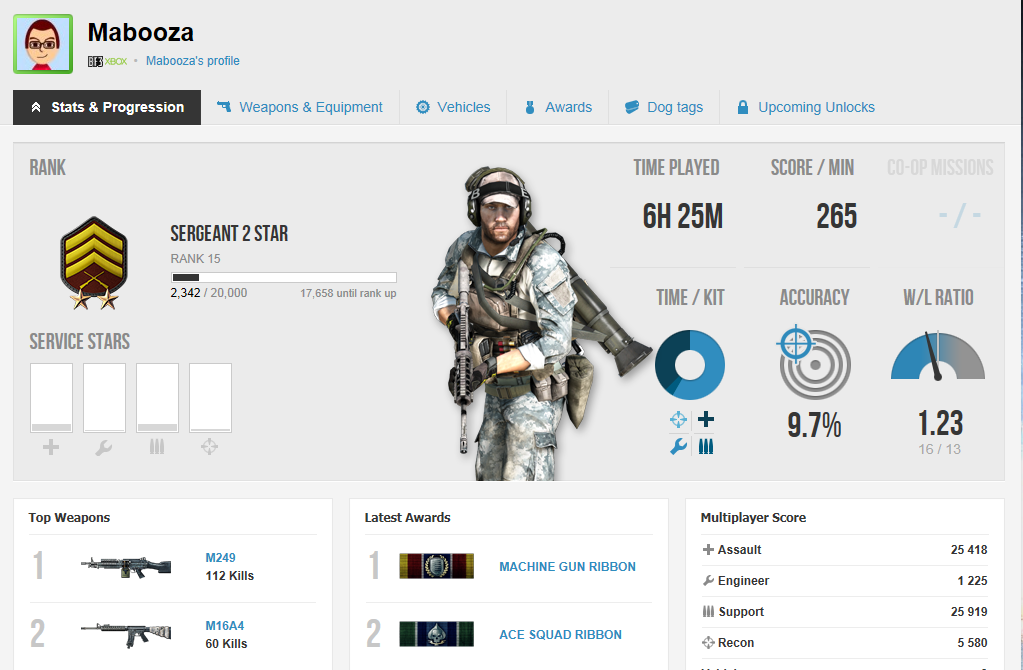This screenshot has height=670, width=1023.
Task: Click the Engineer wrench icon below kit chart
Action: (679, 446)
